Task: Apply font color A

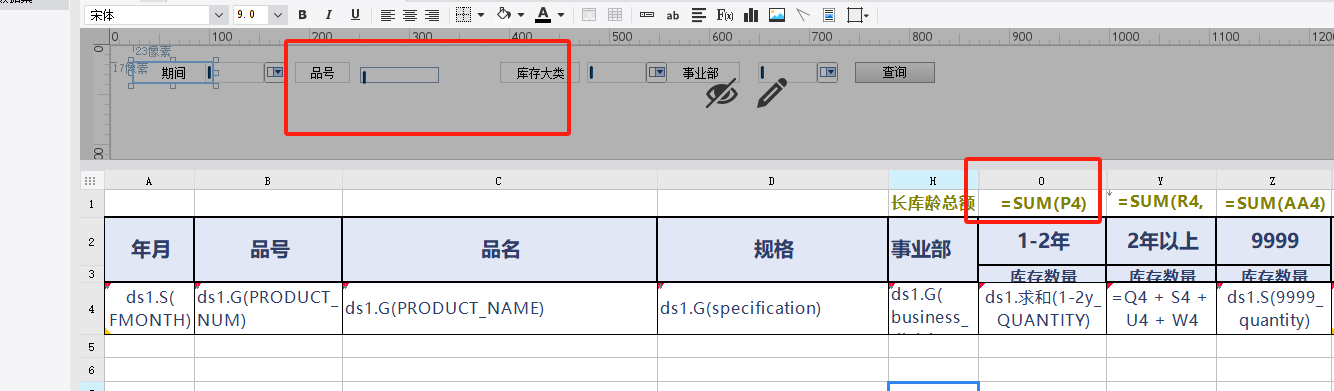Action: 543,15
